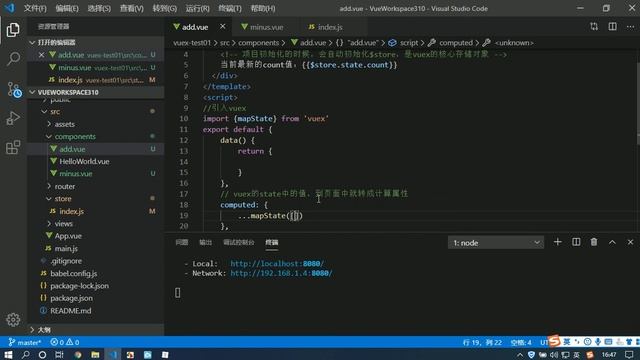Click the Windows Start button
This screenshot has height=360, width=640.
tap(8, 355)
